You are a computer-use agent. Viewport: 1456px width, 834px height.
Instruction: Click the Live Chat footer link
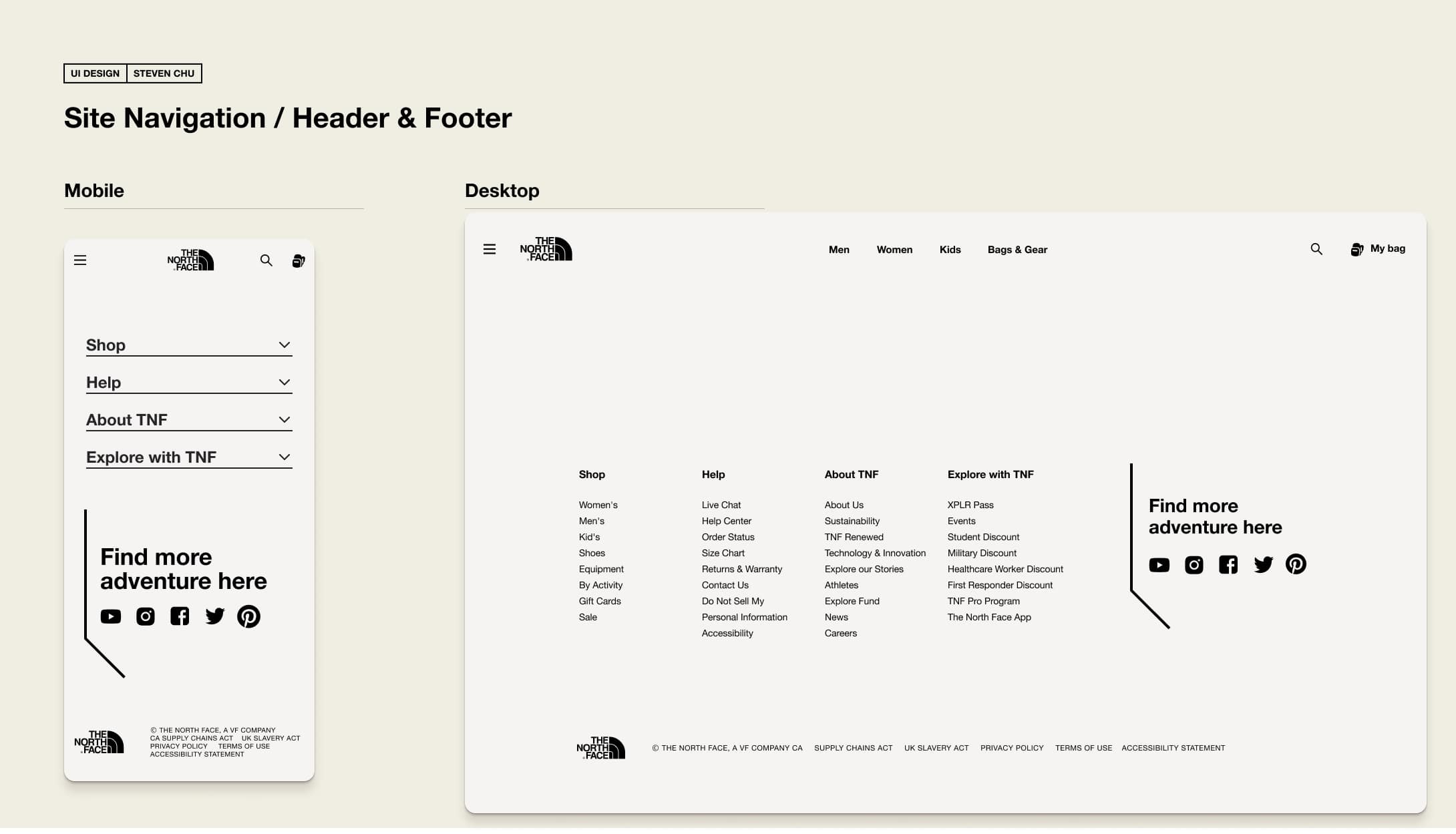click(721, 505)
